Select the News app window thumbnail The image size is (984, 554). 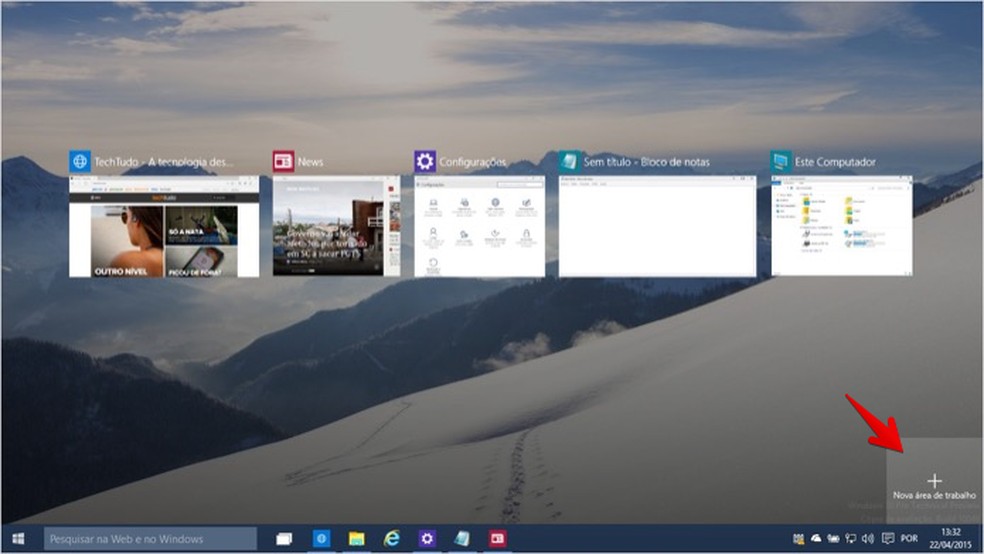pos(336,226)
